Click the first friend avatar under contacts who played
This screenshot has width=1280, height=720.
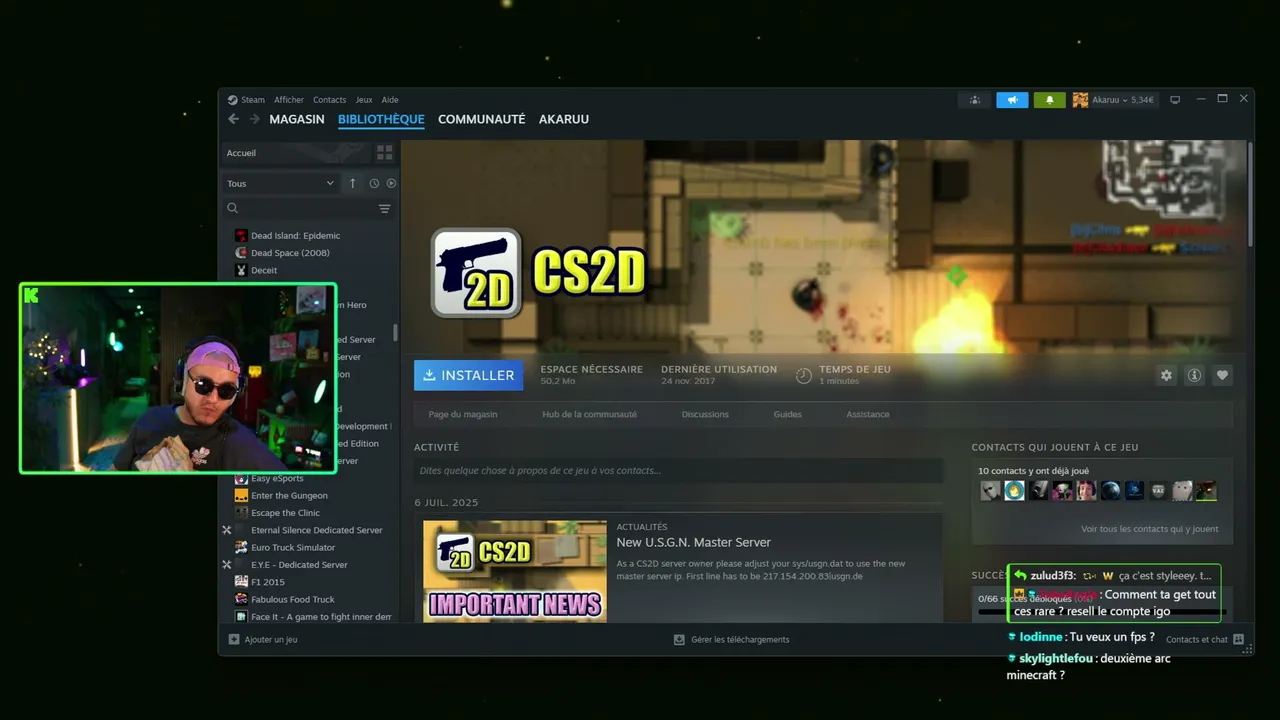tap(990, 490)
